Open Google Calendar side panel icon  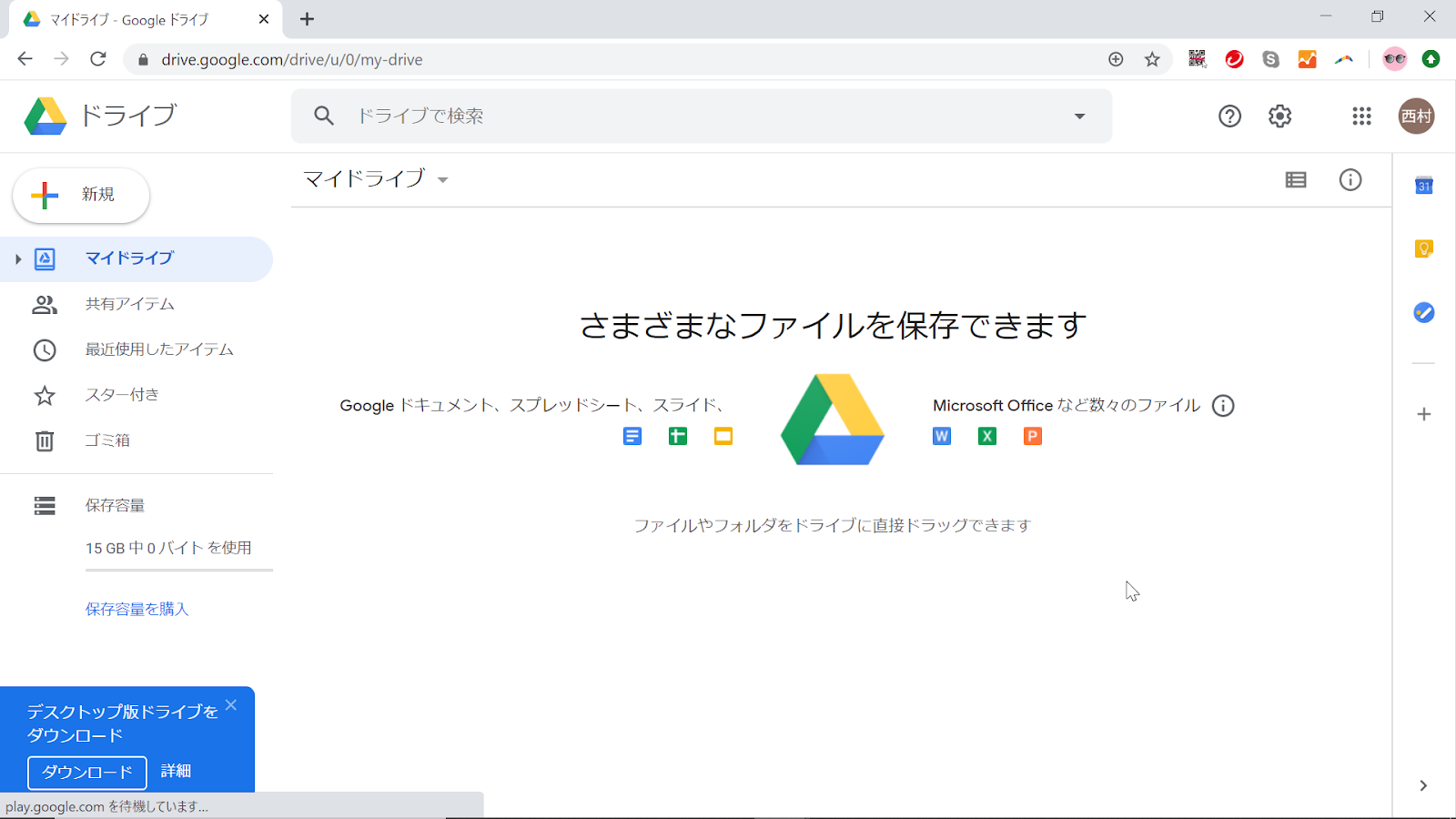[1424, 186]
